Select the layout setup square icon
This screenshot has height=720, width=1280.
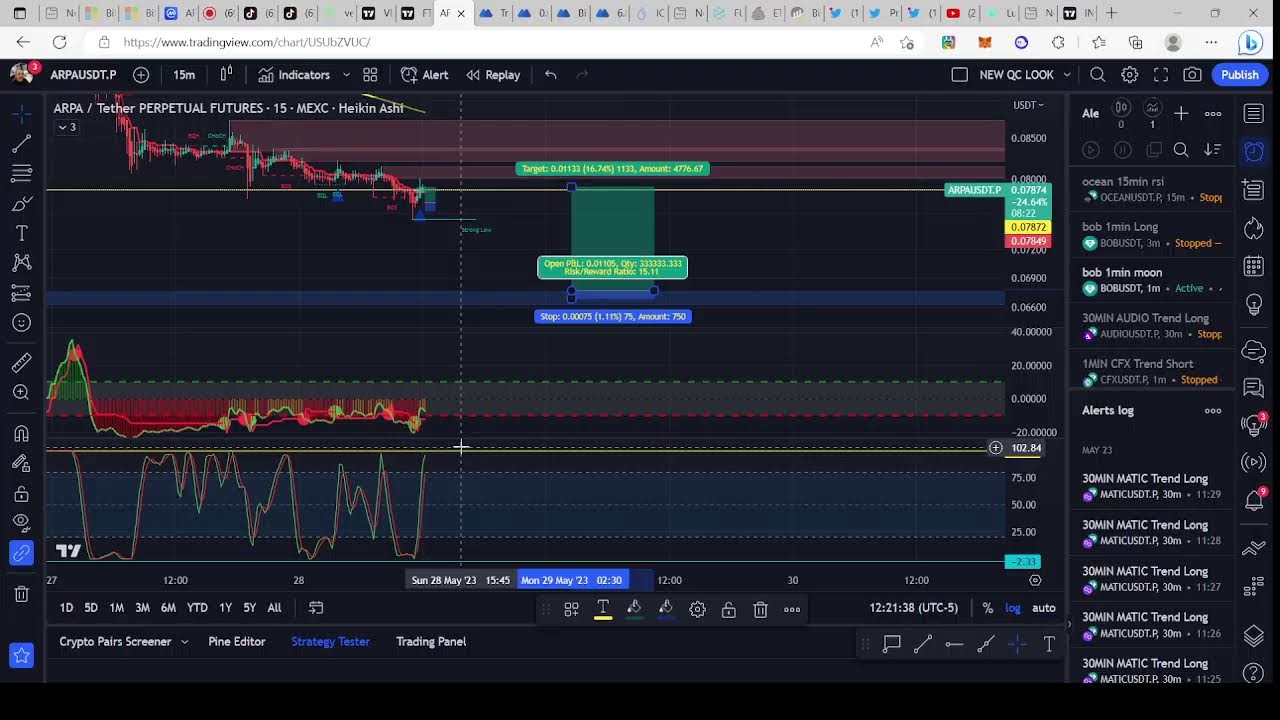pyautogui.click(x=960, y=75)
